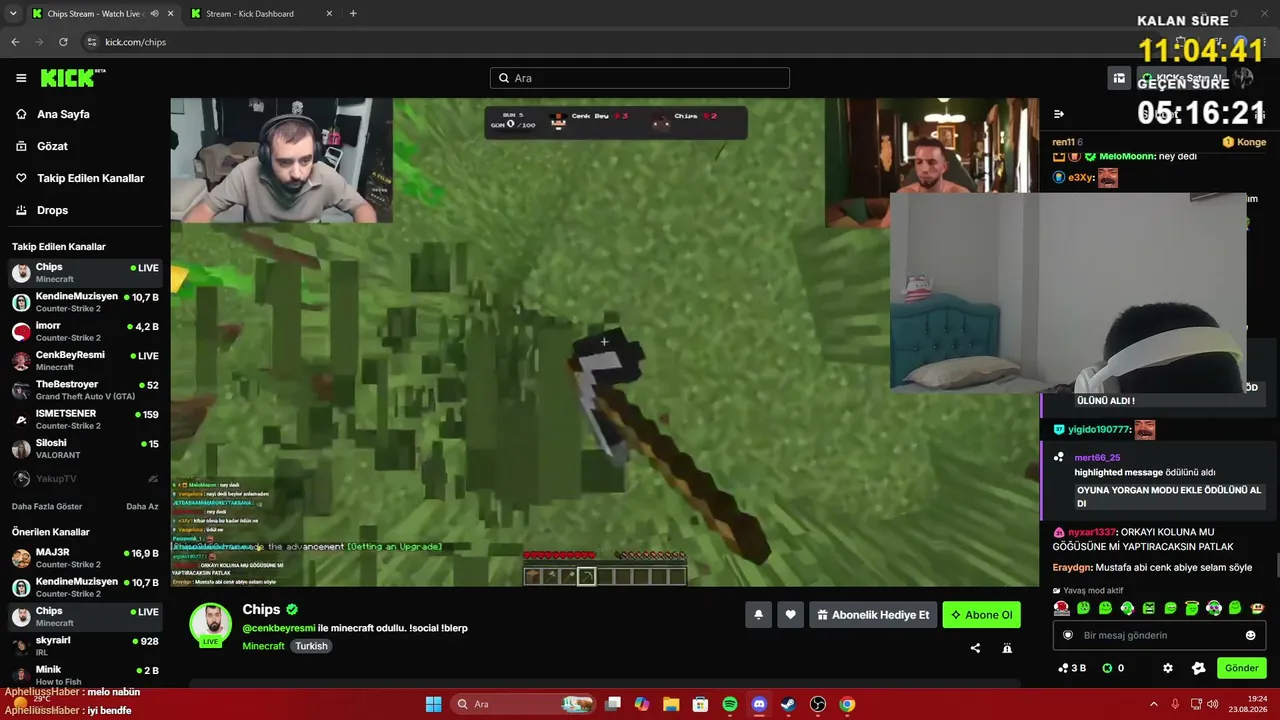This screenshot has height=720, width=1280.
Task: Open the Minecraft category link under Chips
Action: click(263, 646)
